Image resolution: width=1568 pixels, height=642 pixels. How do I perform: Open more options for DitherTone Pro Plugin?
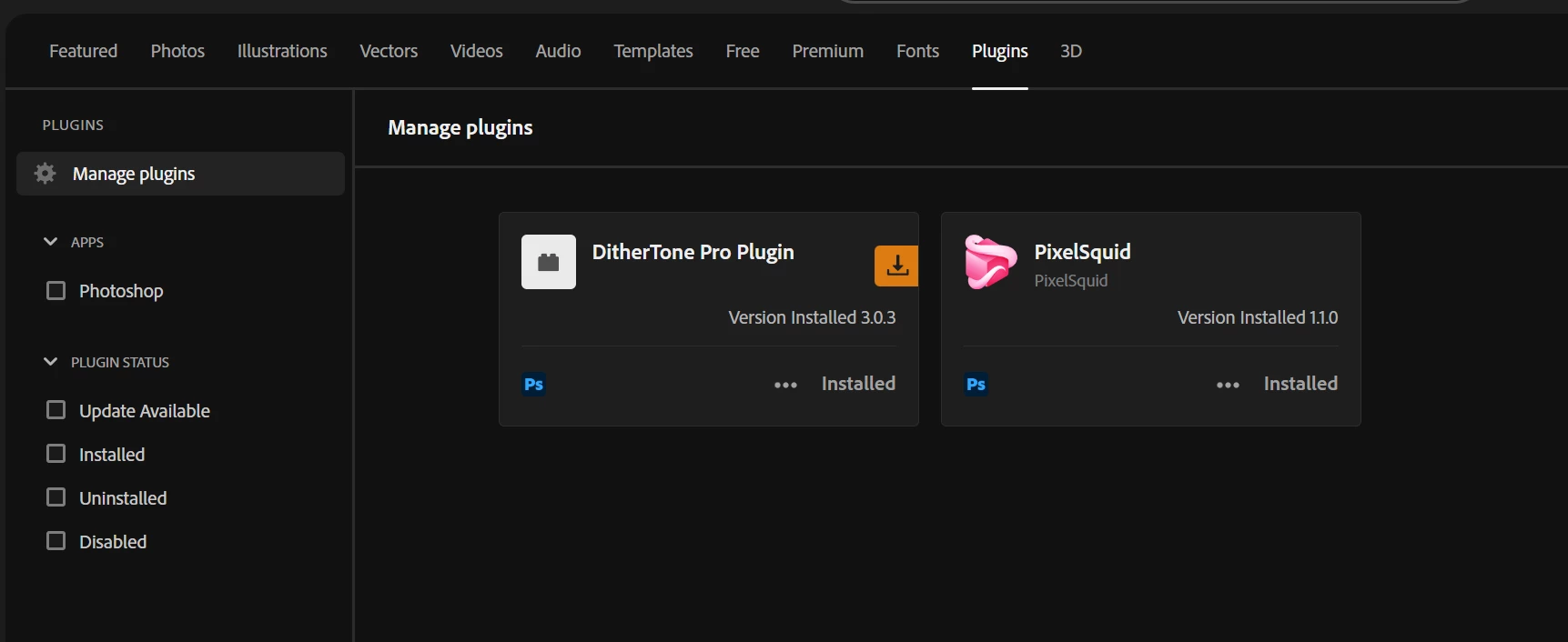(x=785, y=385)
